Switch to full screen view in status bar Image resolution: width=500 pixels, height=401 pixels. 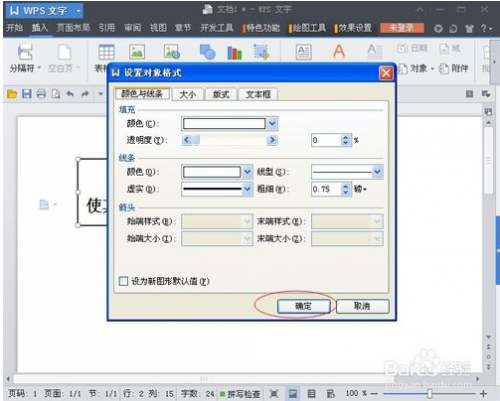(274, 394)
